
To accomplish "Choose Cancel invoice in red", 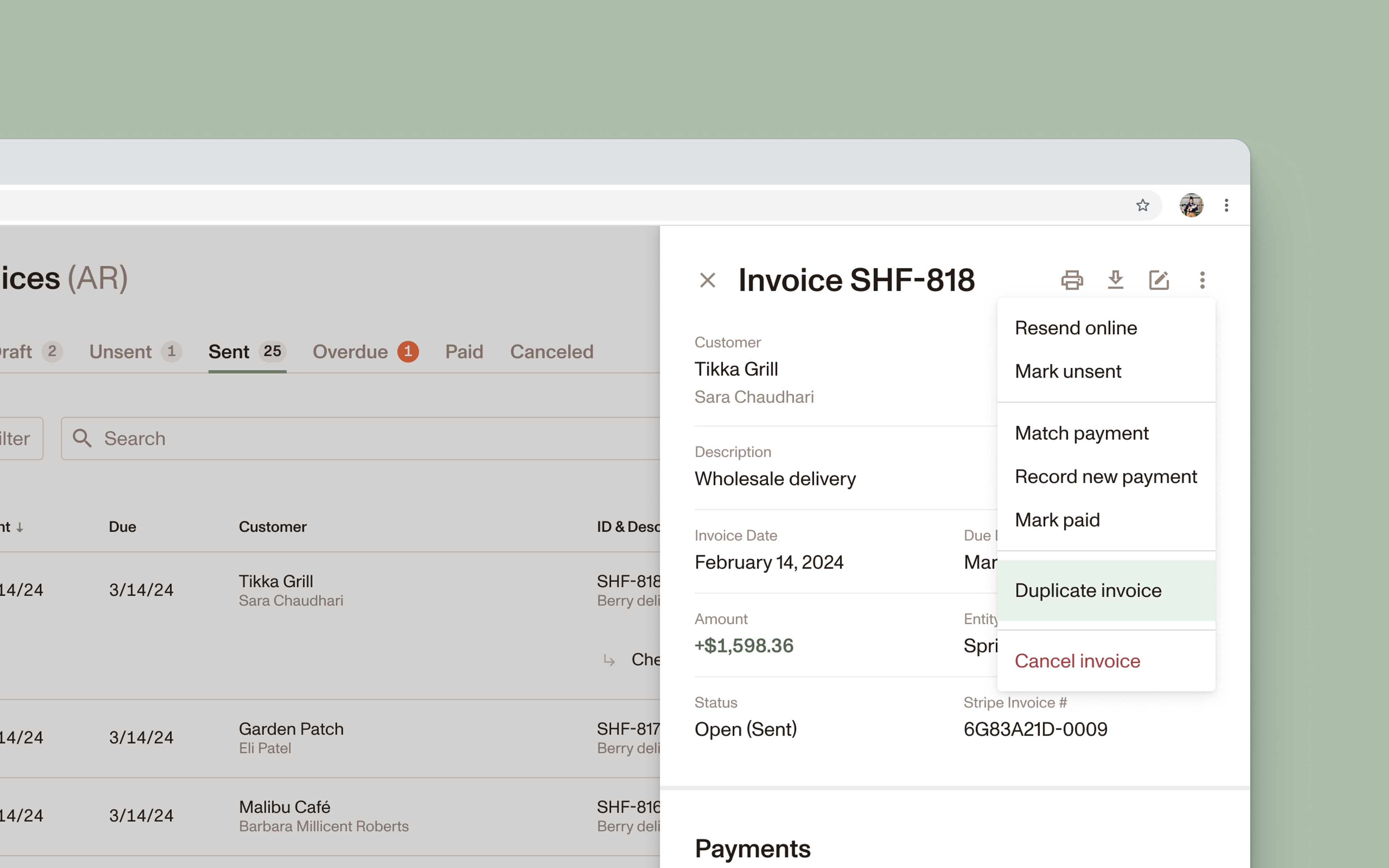I will tap(1077, 661).
